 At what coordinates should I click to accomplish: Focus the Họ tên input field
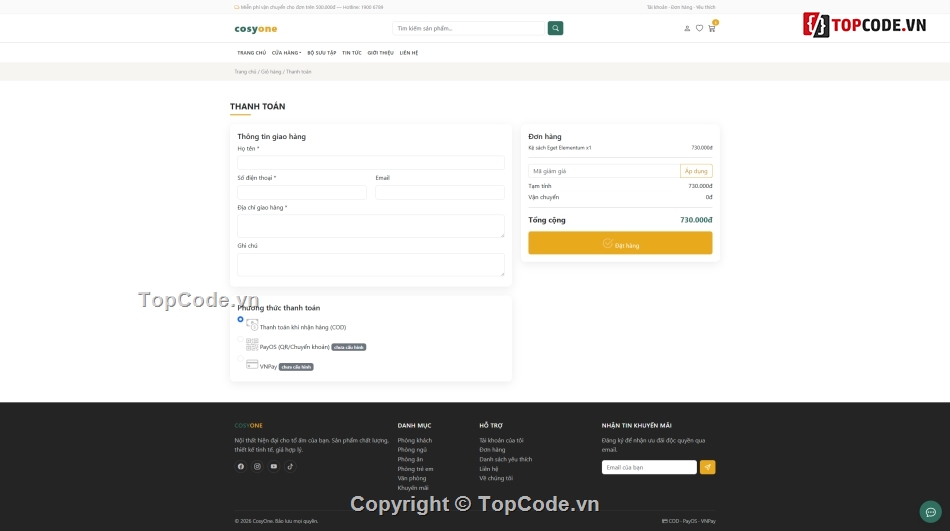pyautogui.click(x=371, y=162)
